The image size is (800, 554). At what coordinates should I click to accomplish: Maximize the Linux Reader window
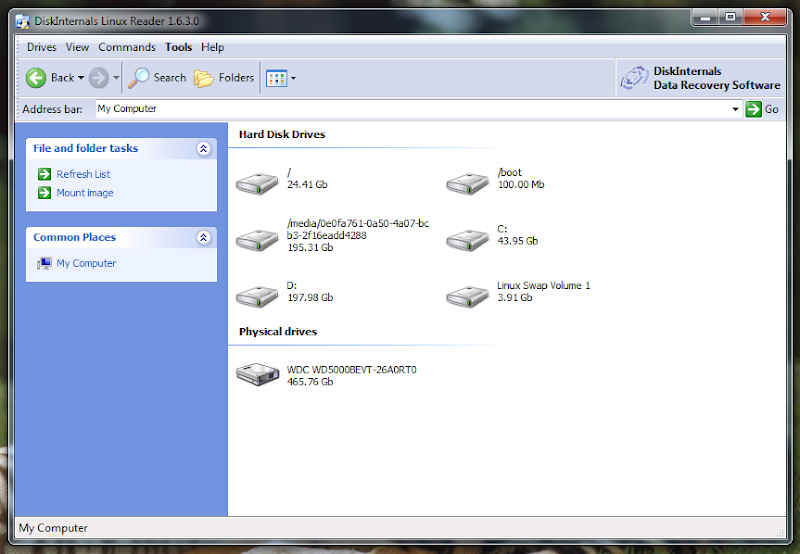[731, 17]
